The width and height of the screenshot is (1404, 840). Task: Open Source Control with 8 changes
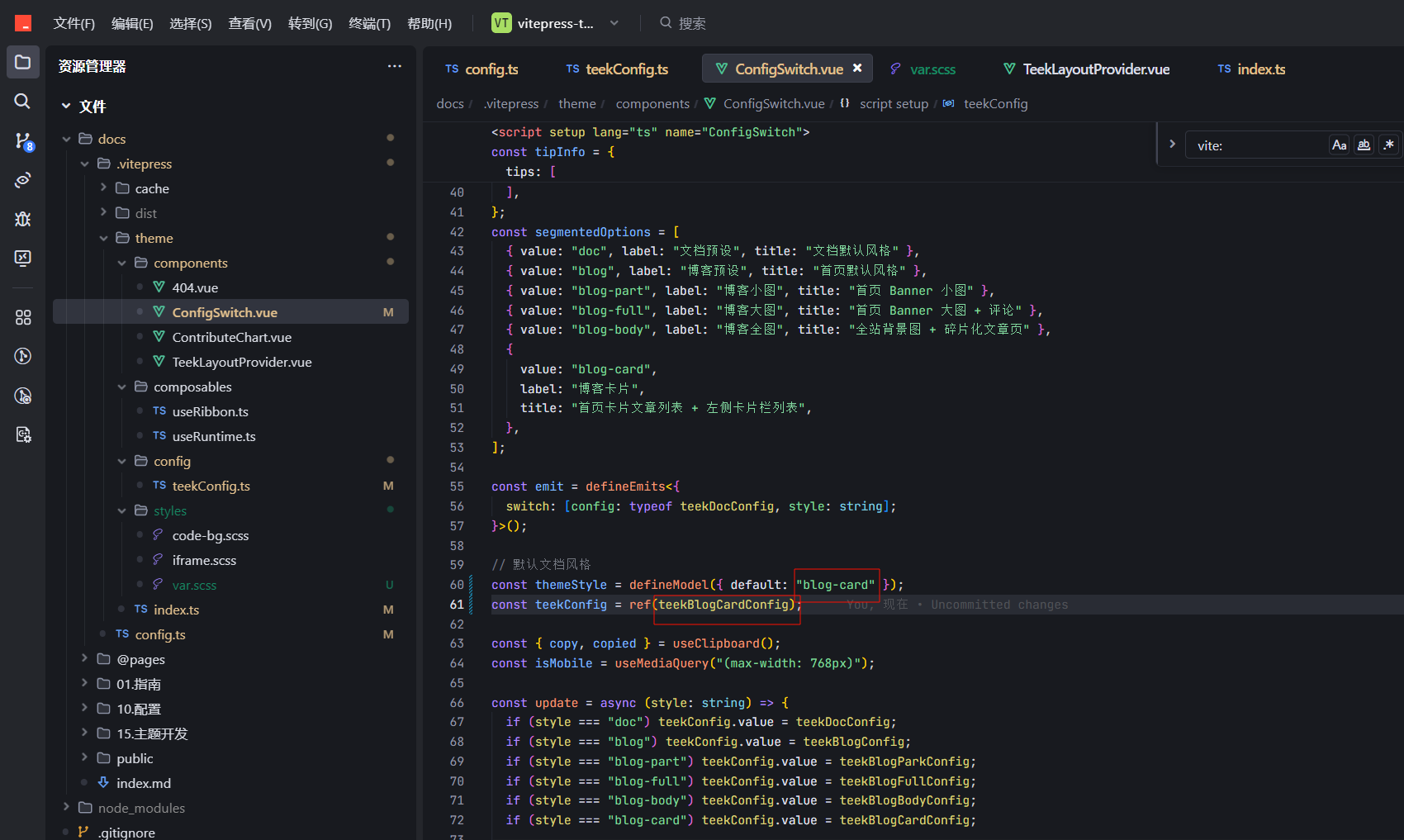tap(23, 141)
